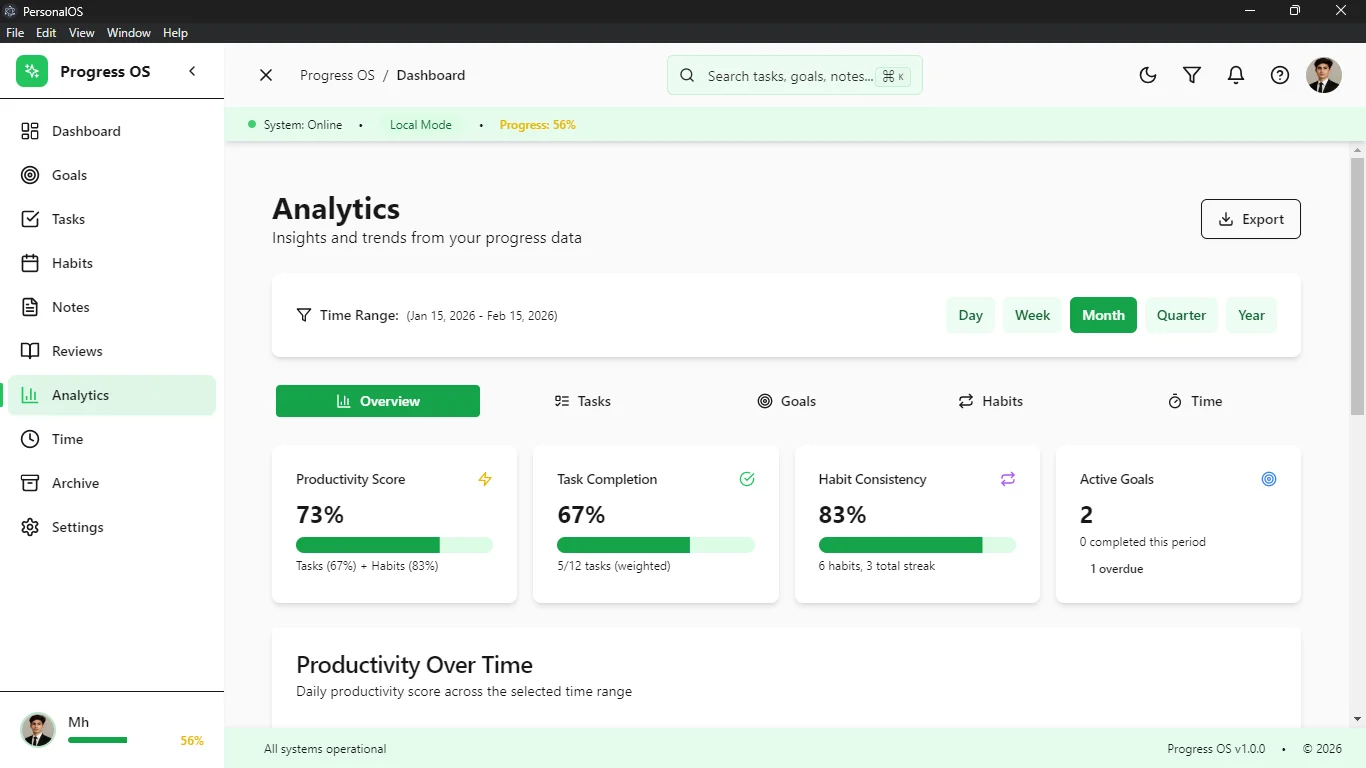Click Dashboard in the breadcrumb
Viewport: 1366px width, 768px height.
click(431, 75)
